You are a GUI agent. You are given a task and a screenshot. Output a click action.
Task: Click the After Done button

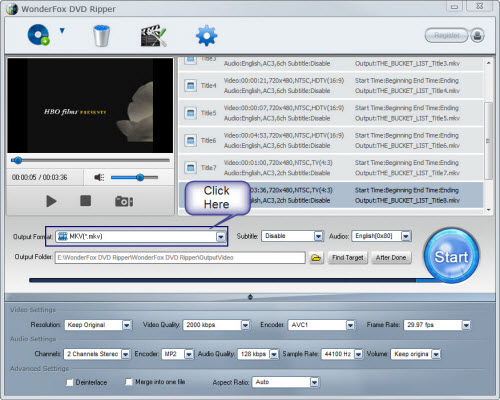(391, 258)
